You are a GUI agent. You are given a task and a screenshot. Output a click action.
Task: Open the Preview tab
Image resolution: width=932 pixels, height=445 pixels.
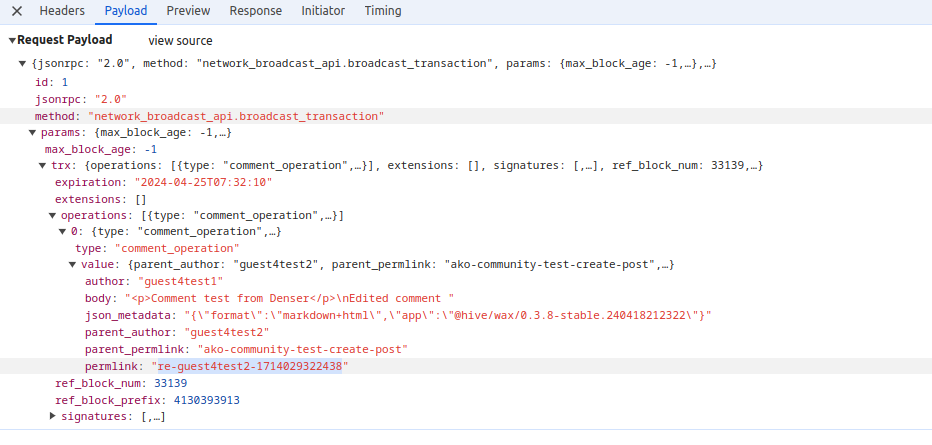(x=188, y=11)
